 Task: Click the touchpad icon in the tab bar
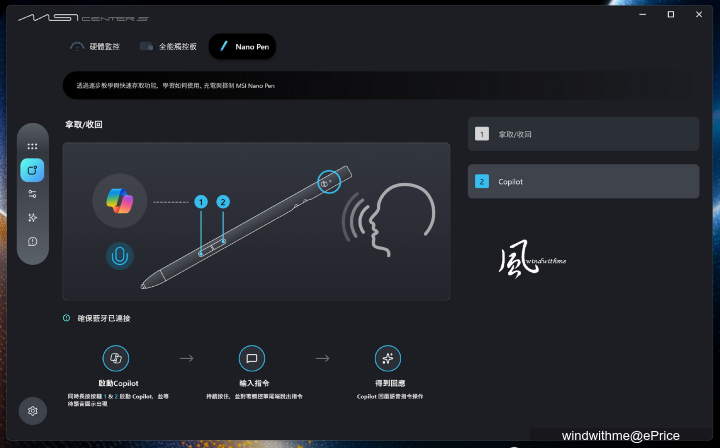click(x=146, y=46)
